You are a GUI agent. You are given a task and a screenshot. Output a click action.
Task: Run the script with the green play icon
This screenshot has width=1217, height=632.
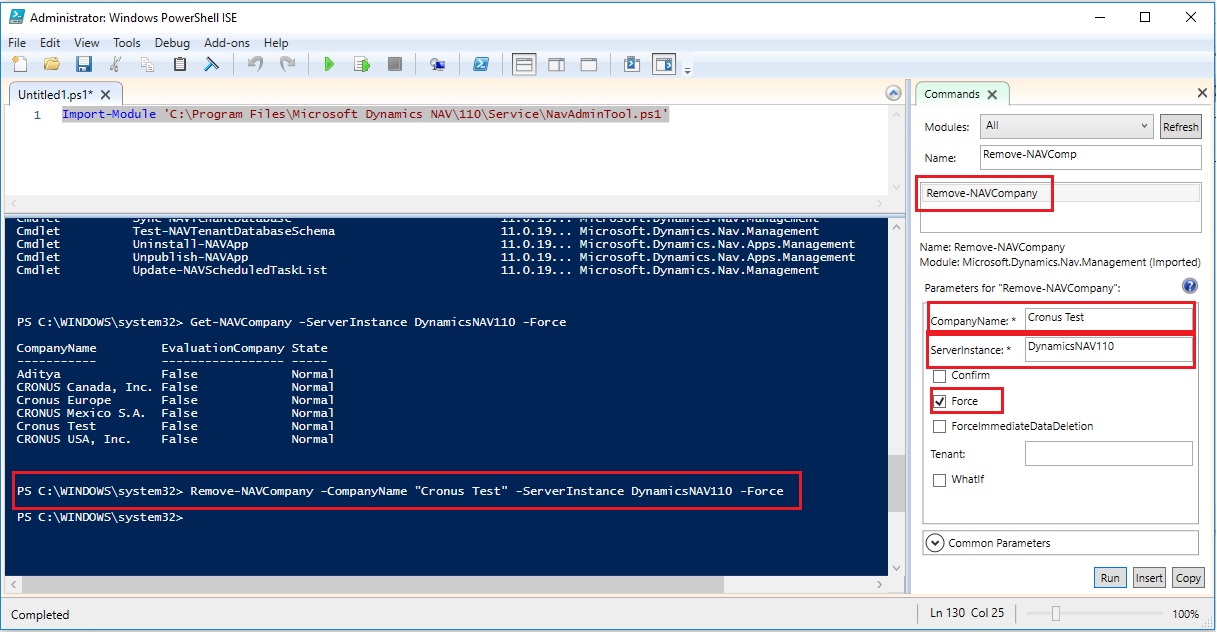[329, 64]
